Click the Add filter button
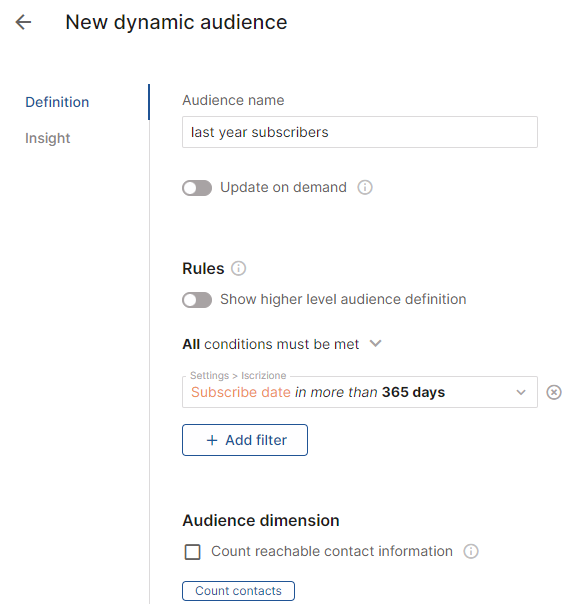 tap(245, 440)
